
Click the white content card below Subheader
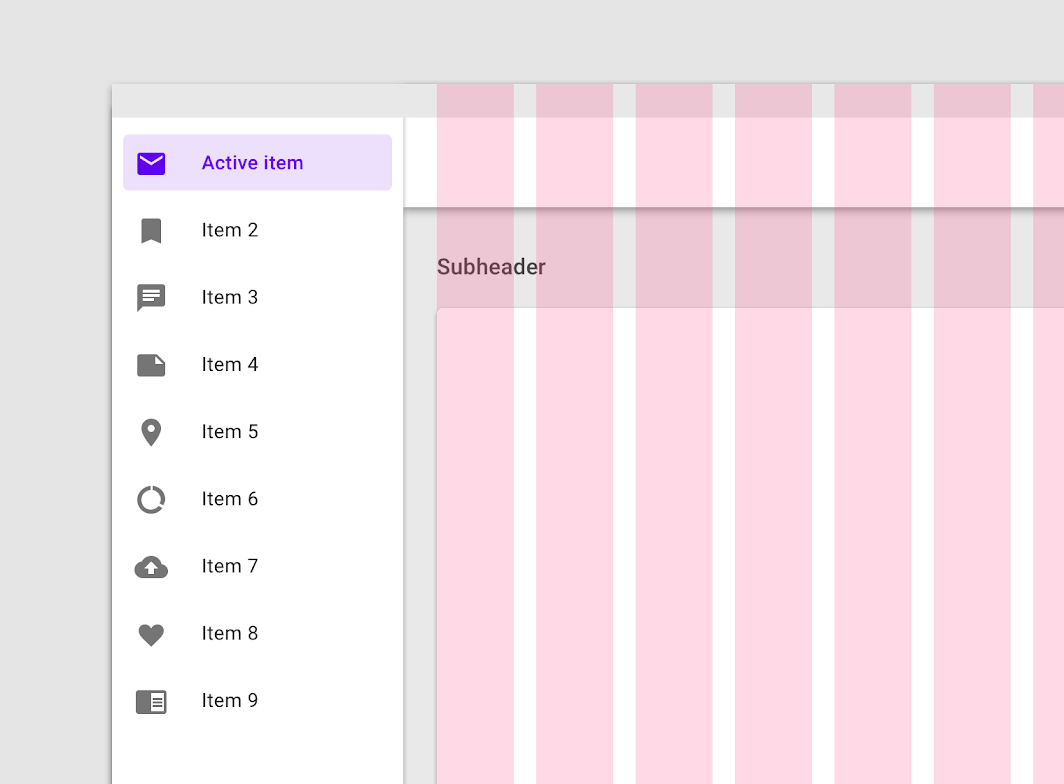coord(750,546)
